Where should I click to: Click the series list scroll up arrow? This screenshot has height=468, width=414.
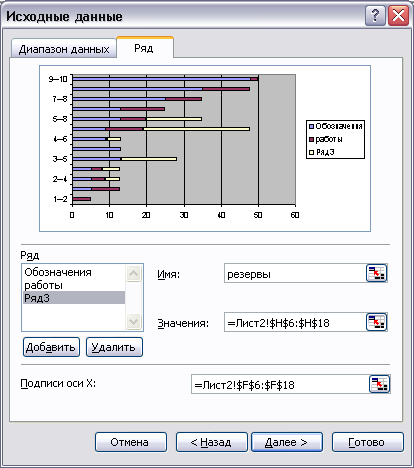pyautogui.click(x=133, y=274)
